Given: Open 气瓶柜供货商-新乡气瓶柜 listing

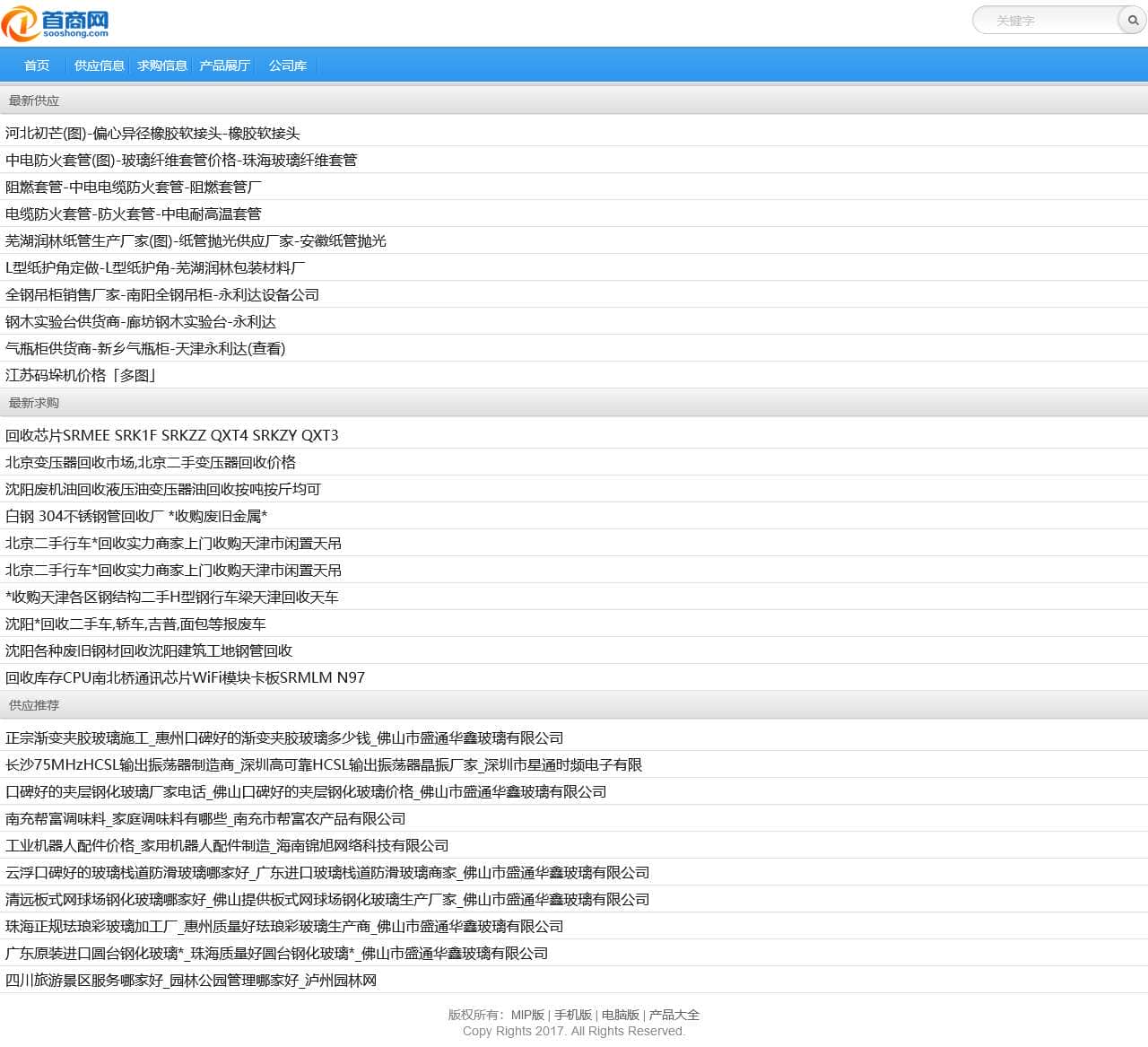Looking at the screenshot, I should [x=145, y=348].
